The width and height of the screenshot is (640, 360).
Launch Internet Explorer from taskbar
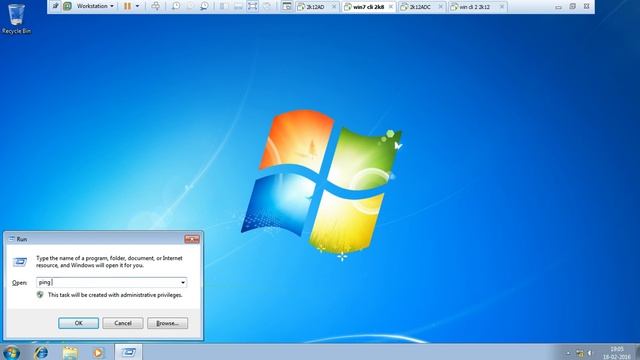[41, 352]
